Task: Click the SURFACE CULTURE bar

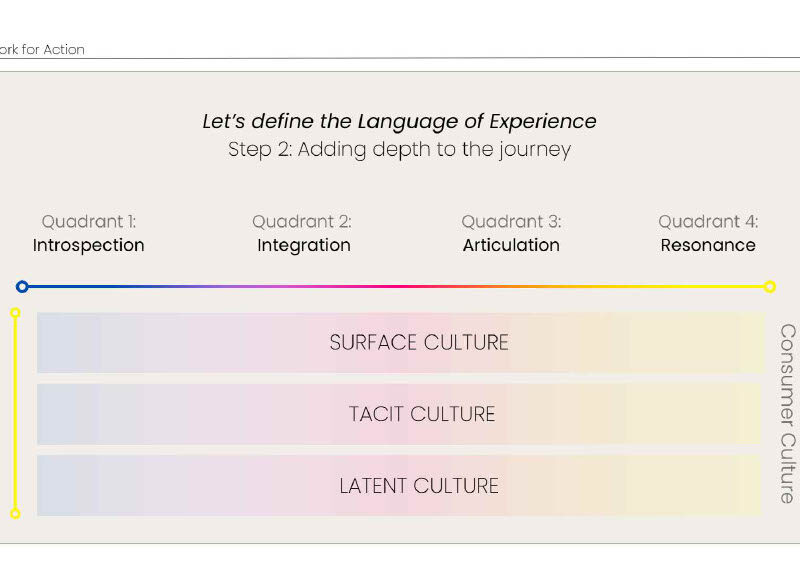Action: pyautogui.click(x=400, y=342)
